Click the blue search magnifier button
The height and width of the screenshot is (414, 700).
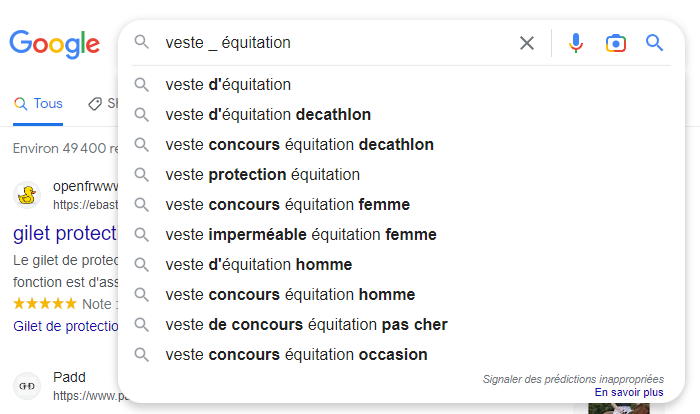coord(654,43)
